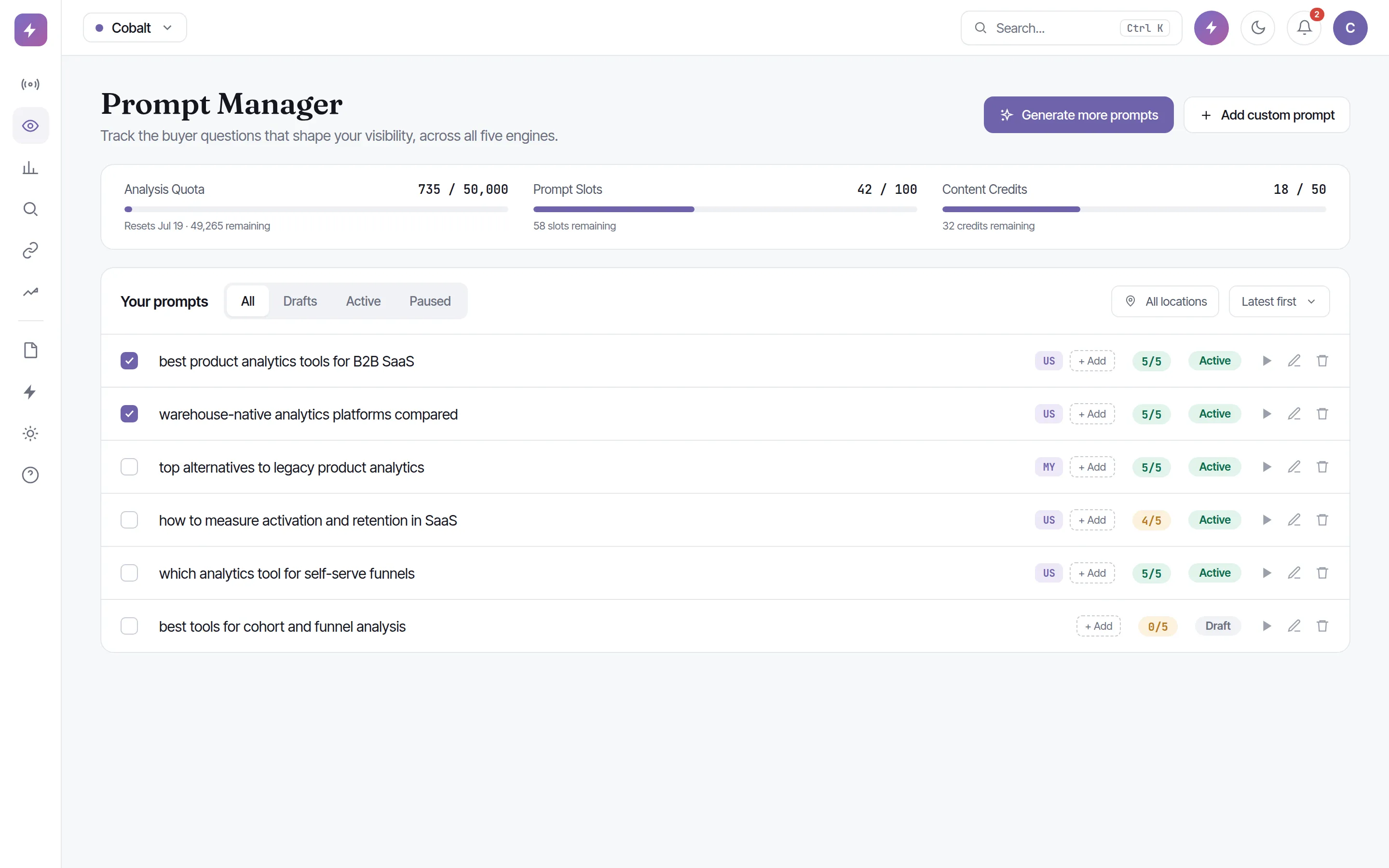Edit the top alternatives to legacy prompt

tap(1294, 467)
